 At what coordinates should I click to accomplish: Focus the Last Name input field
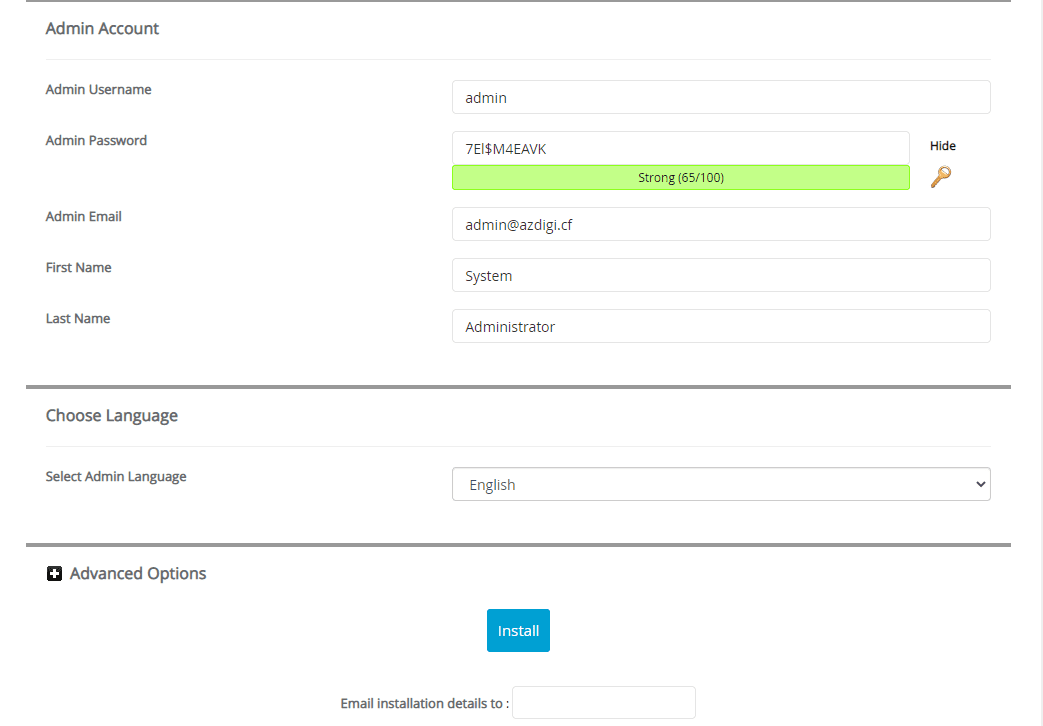720,327
